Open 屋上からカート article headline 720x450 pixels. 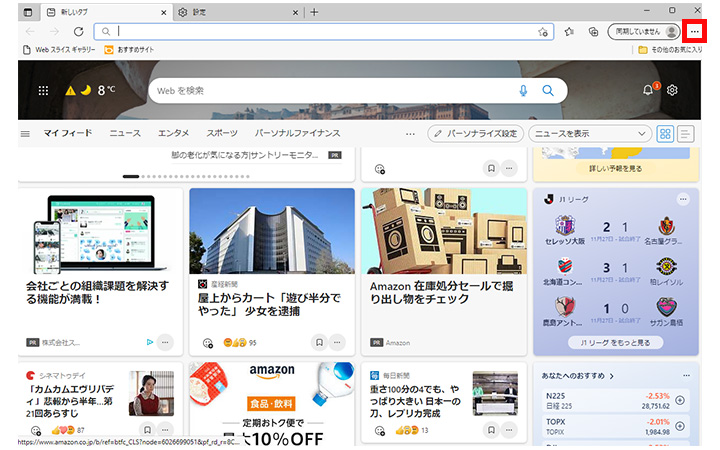click(x=270, y=304)
